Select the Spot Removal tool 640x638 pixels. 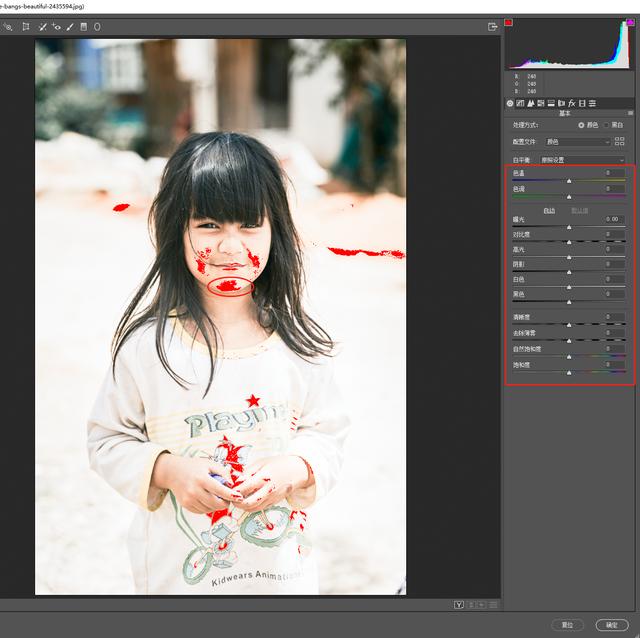click(42, 27)
